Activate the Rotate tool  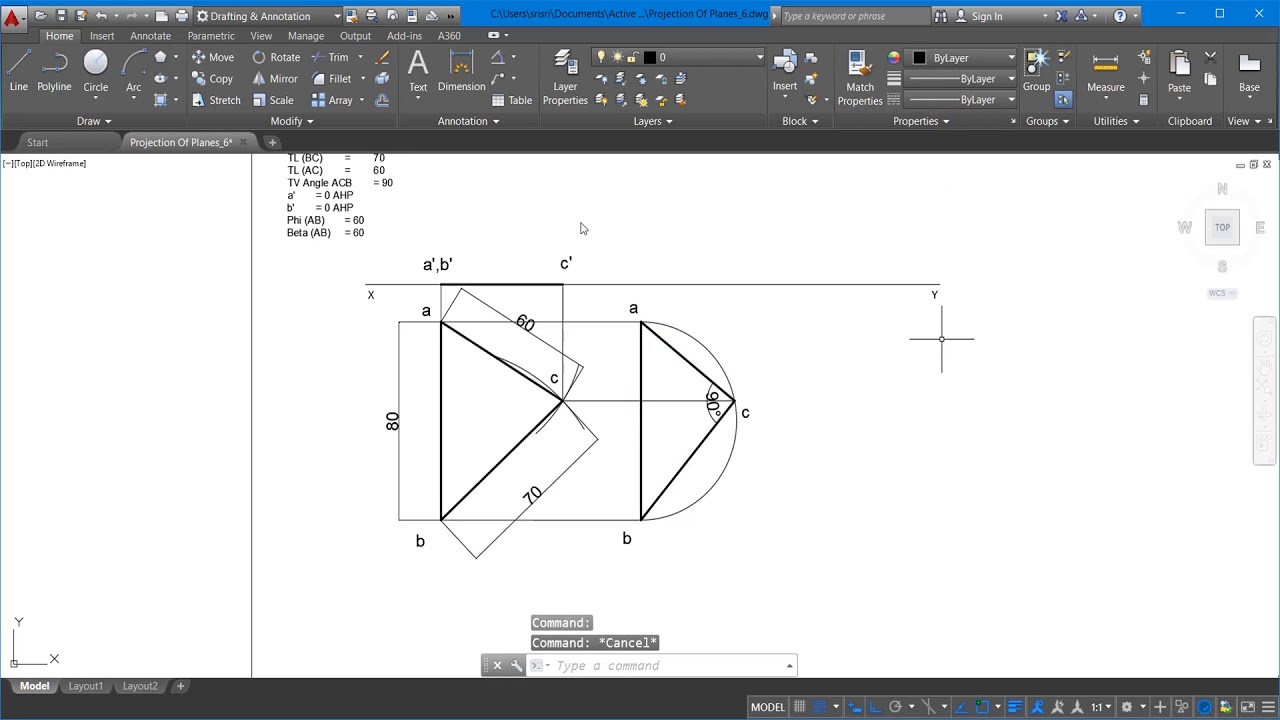276,57
